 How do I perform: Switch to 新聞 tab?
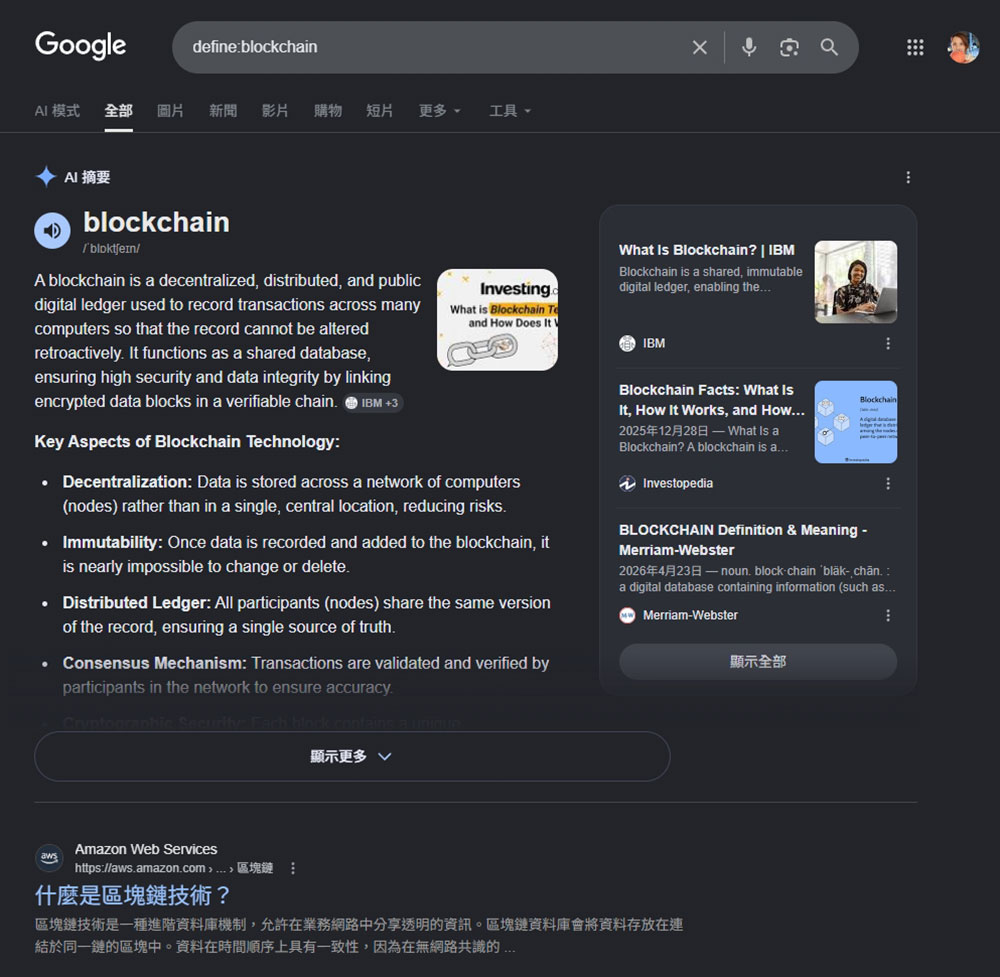(x=223, y=111)
